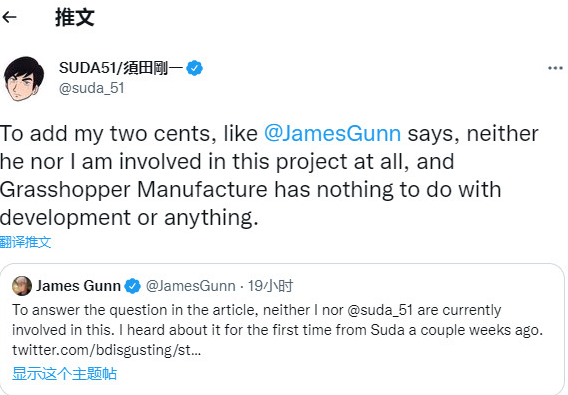Click the James Gunn name in the quoted tweet
Viewport: 568px width, 395px height.
78,286
